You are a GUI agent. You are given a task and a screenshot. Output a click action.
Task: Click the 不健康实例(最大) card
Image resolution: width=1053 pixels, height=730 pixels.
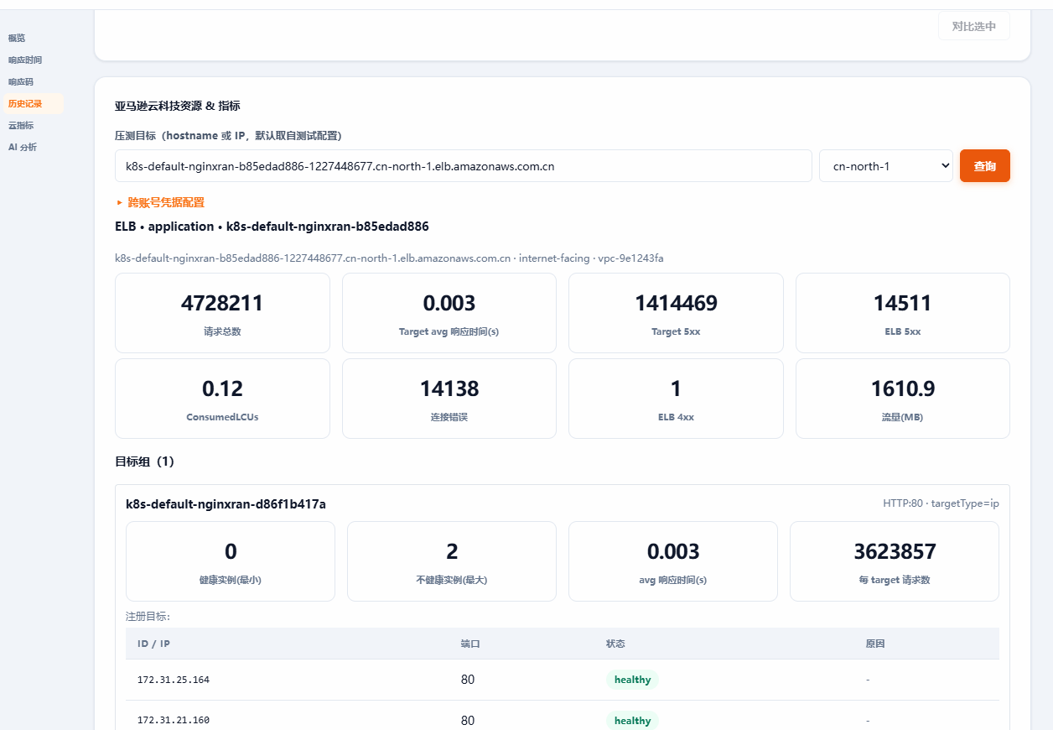tap(451, 561)
